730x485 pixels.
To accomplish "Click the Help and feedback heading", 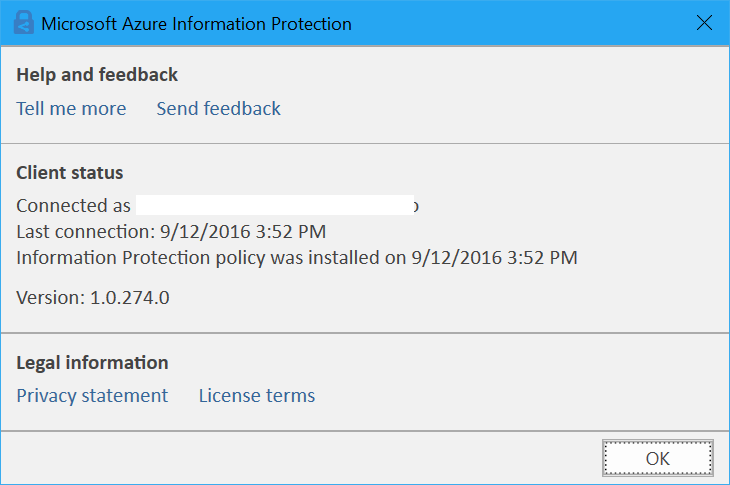I will tap(97, 75).
